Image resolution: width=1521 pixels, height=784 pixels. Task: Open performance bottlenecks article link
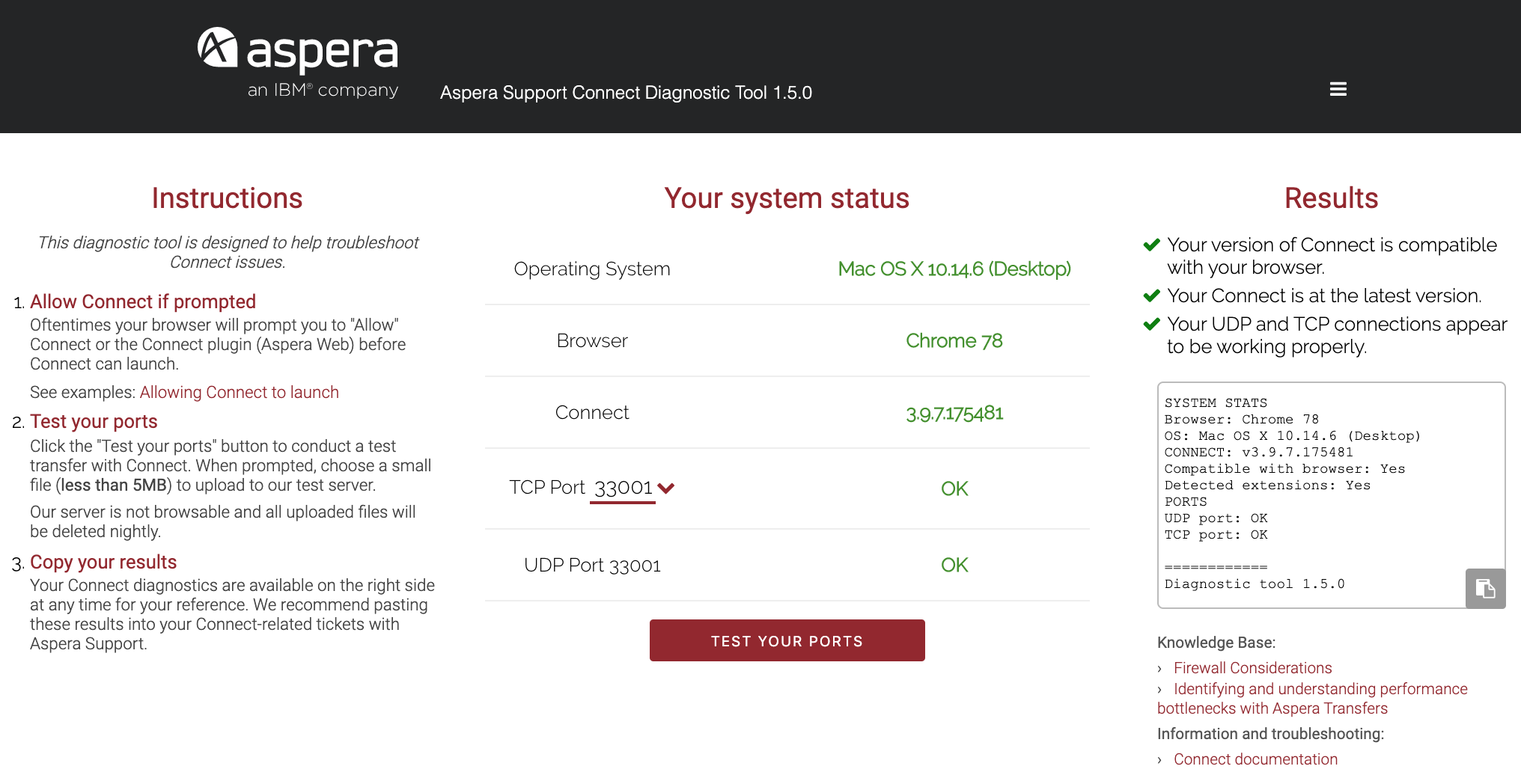(x=1312, y=698)
